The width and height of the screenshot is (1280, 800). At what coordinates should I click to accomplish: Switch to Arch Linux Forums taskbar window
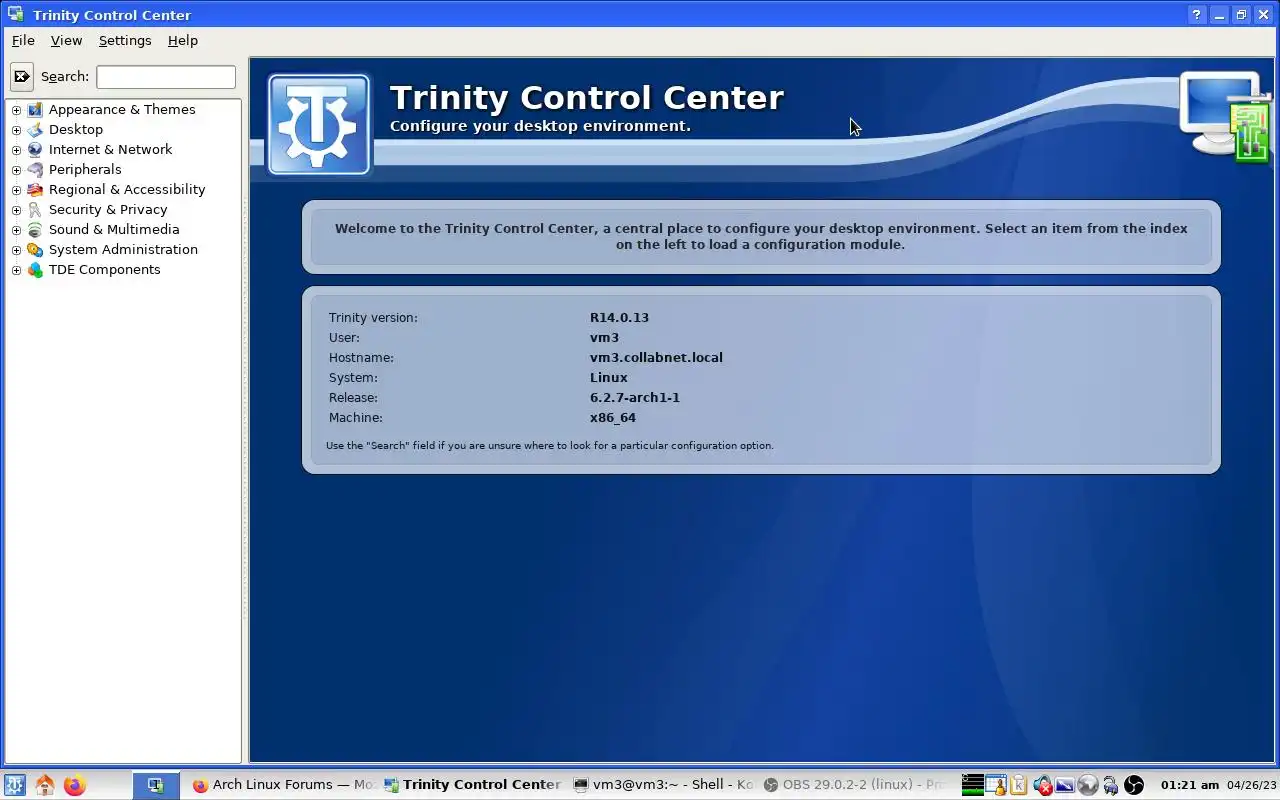(x=283, y=785)
